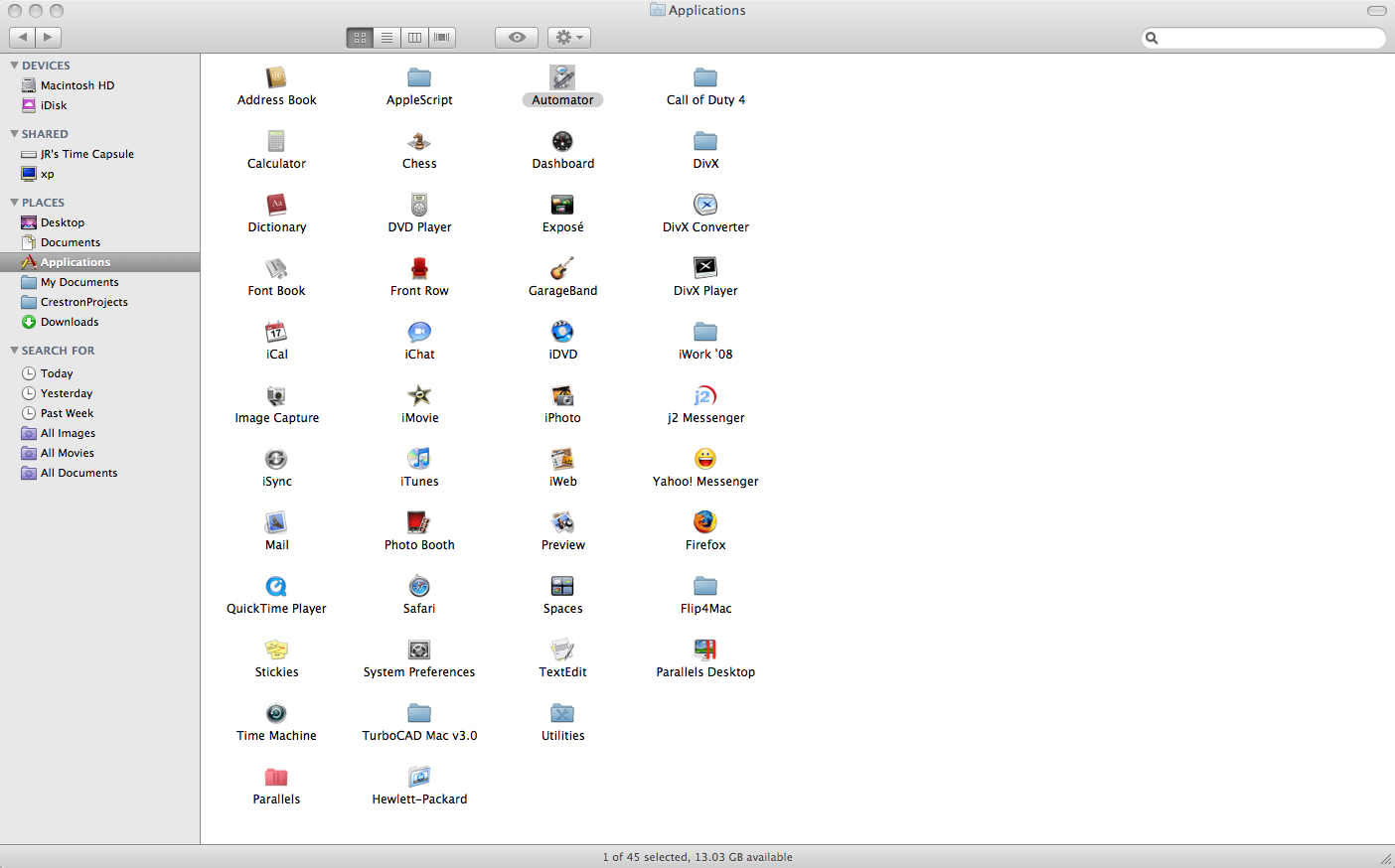Select the Safari compass icon

[x=419, y=586]
